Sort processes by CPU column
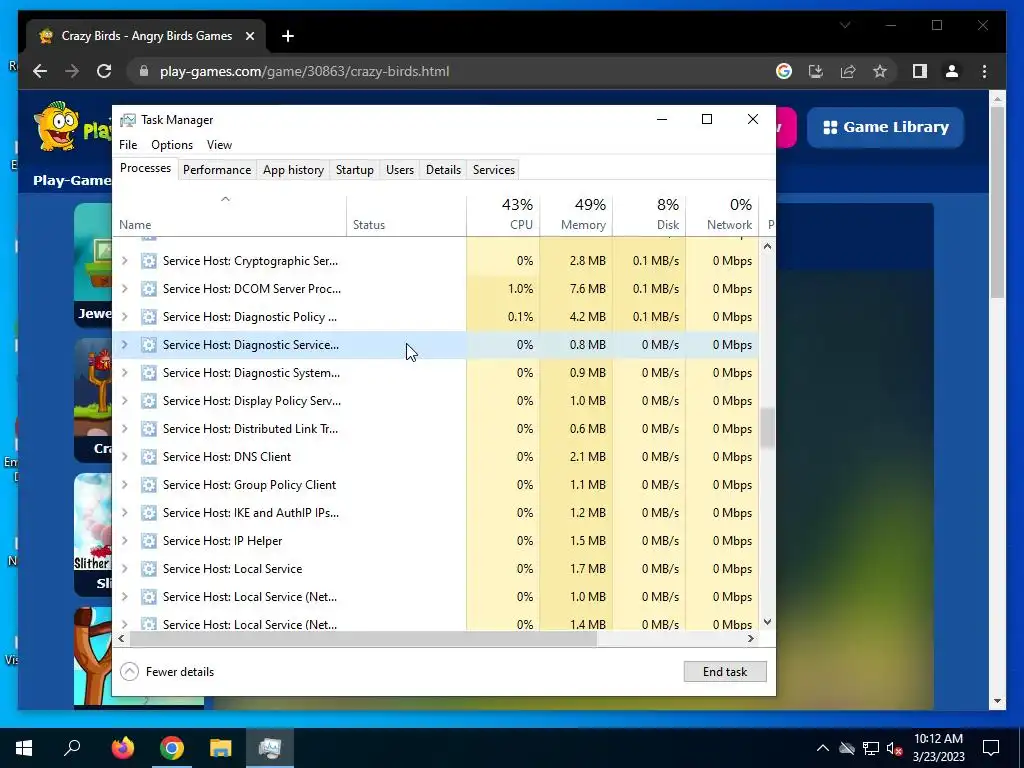Screen dimensions: 1024x768 pos(504,215)
